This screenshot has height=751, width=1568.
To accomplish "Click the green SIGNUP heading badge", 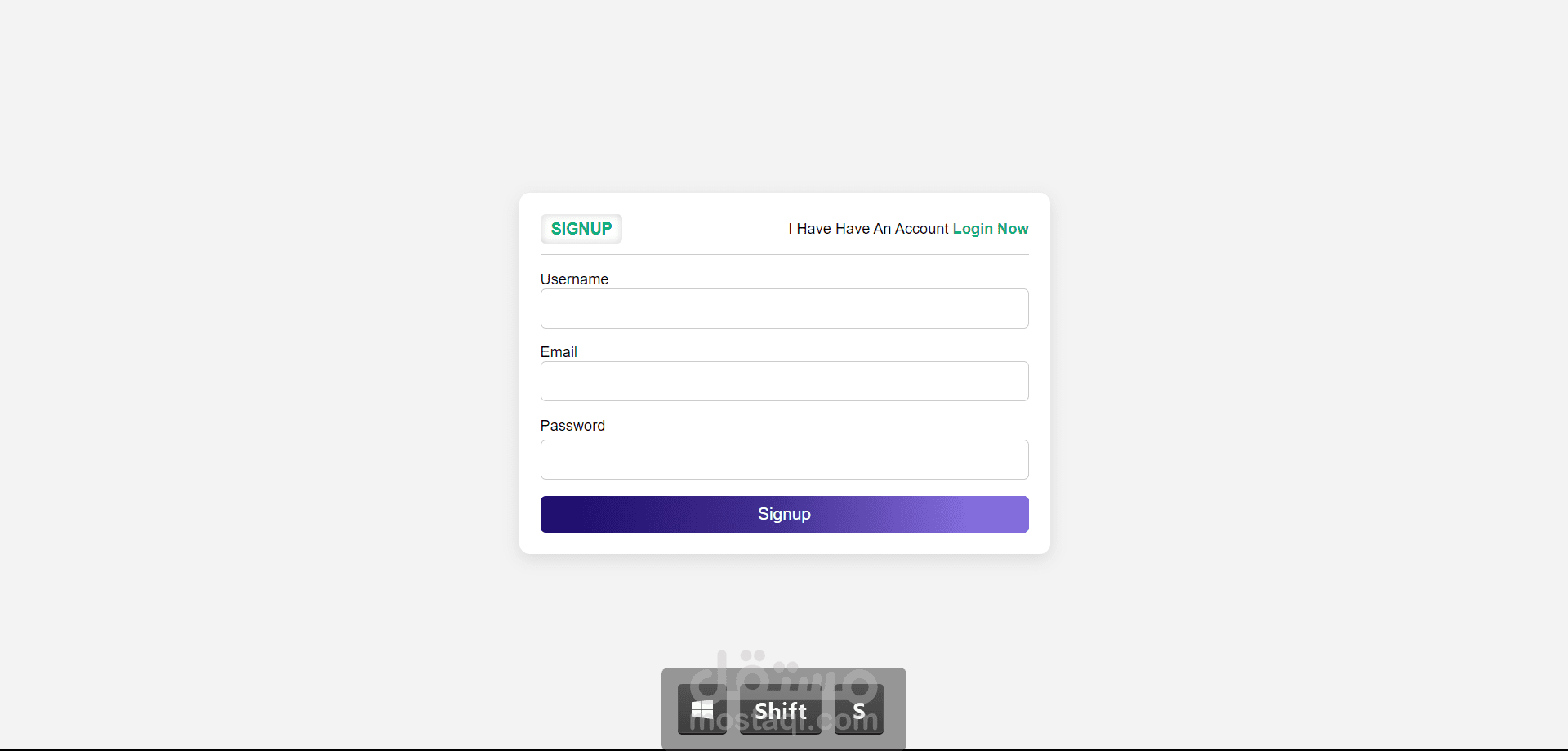I will click(x=581, y=229).
